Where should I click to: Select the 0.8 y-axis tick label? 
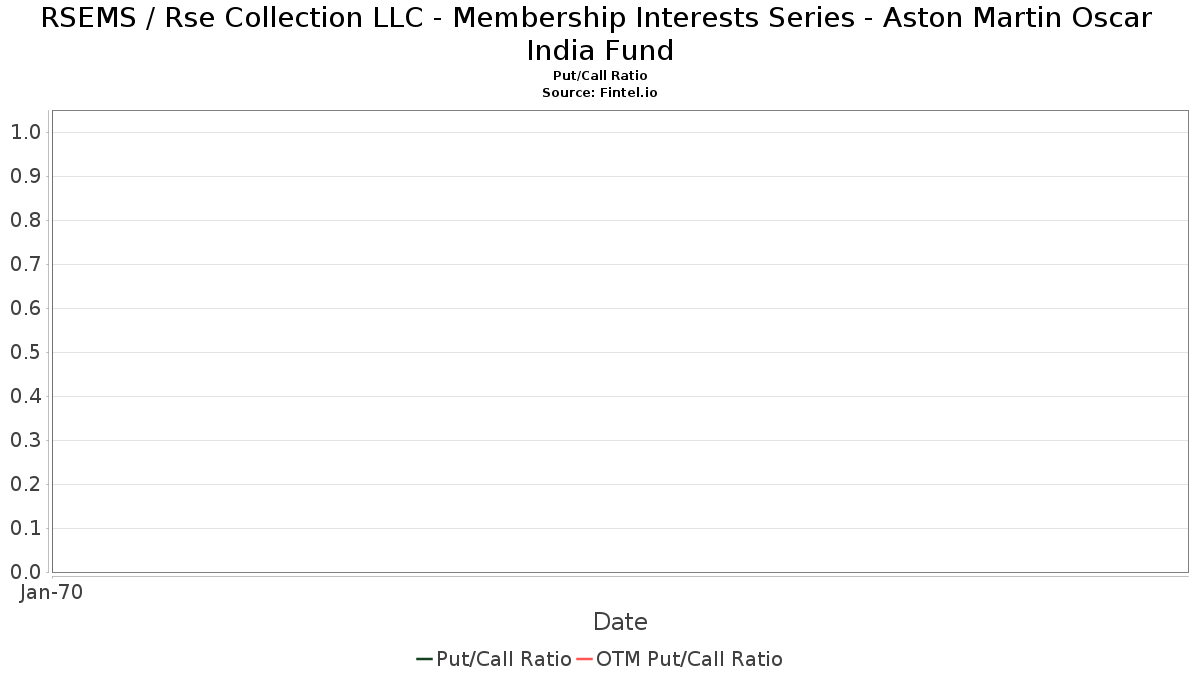25,220
